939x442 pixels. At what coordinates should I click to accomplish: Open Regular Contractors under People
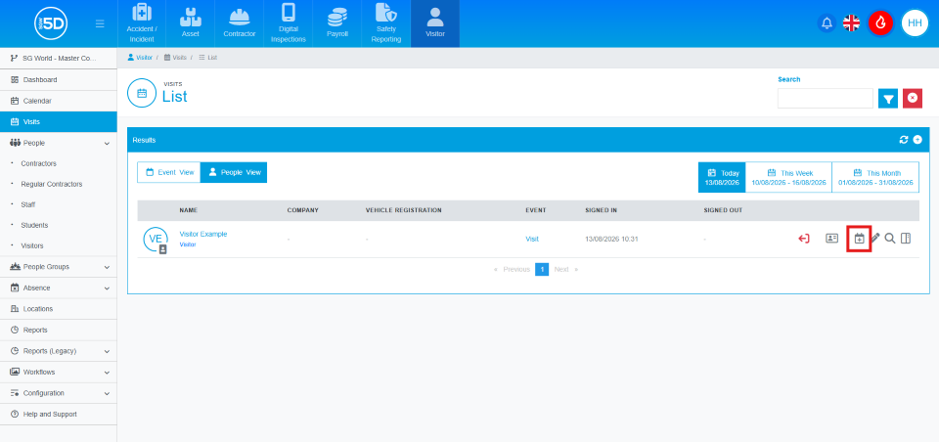coord(52,184)
